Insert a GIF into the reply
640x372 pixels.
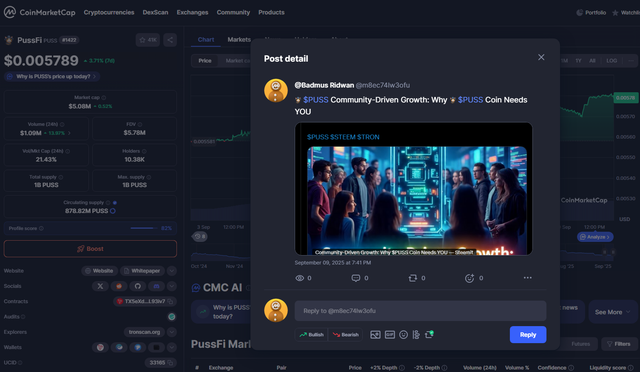(x=390, y=335)
